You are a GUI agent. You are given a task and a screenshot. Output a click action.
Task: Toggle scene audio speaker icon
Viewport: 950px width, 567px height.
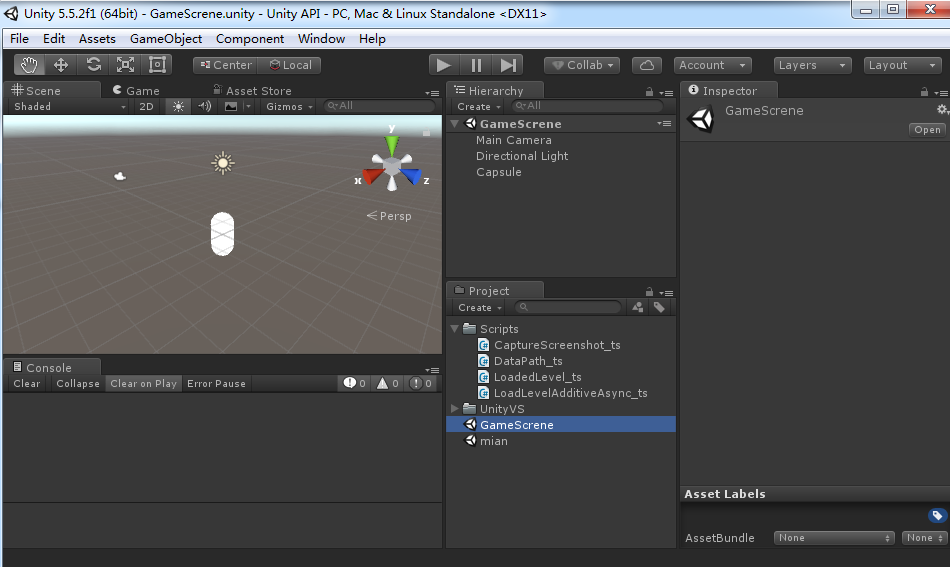pyautogui.click(x=205, y=106)
